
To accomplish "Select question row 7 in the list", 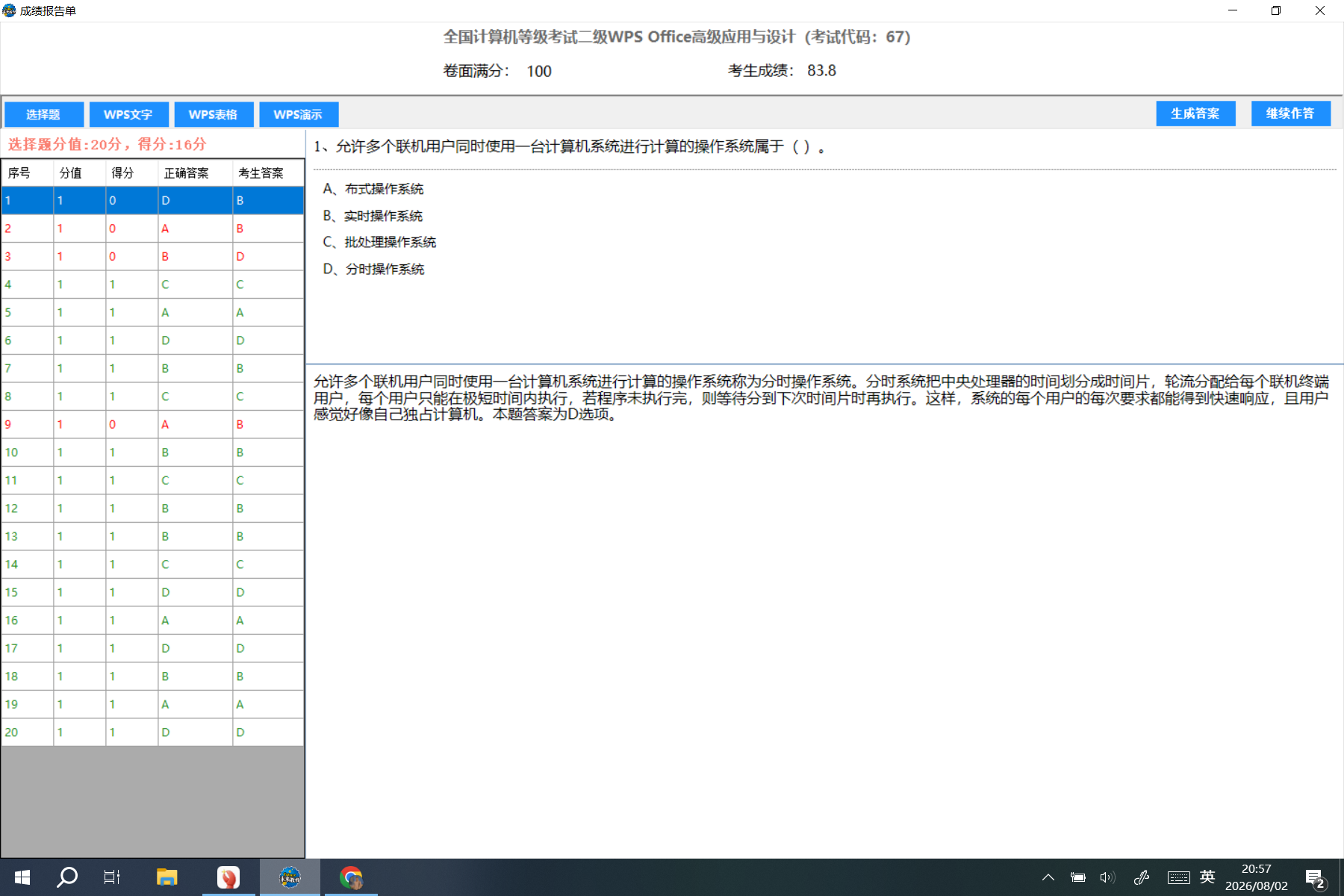I will pos(152,368).
